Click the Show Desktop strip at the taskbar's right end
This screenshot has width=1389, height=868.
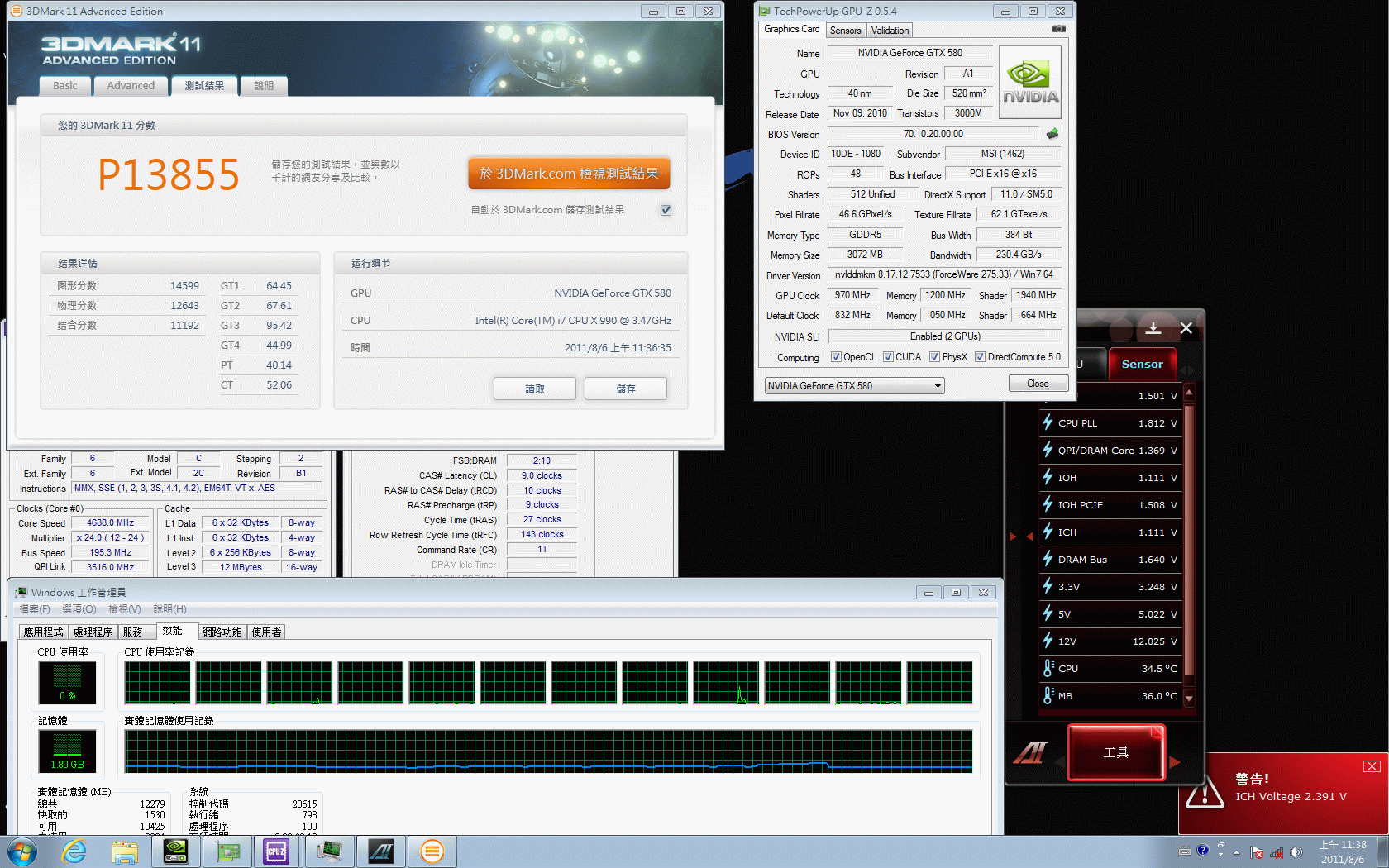1383,851
